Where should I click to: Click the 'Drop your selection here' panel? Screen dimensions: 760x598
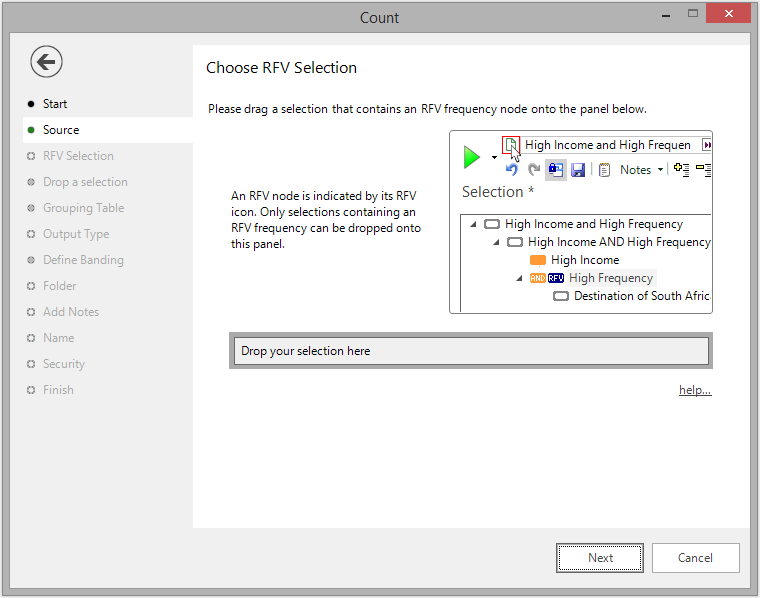pyautogui.click(x=471, y=351)
